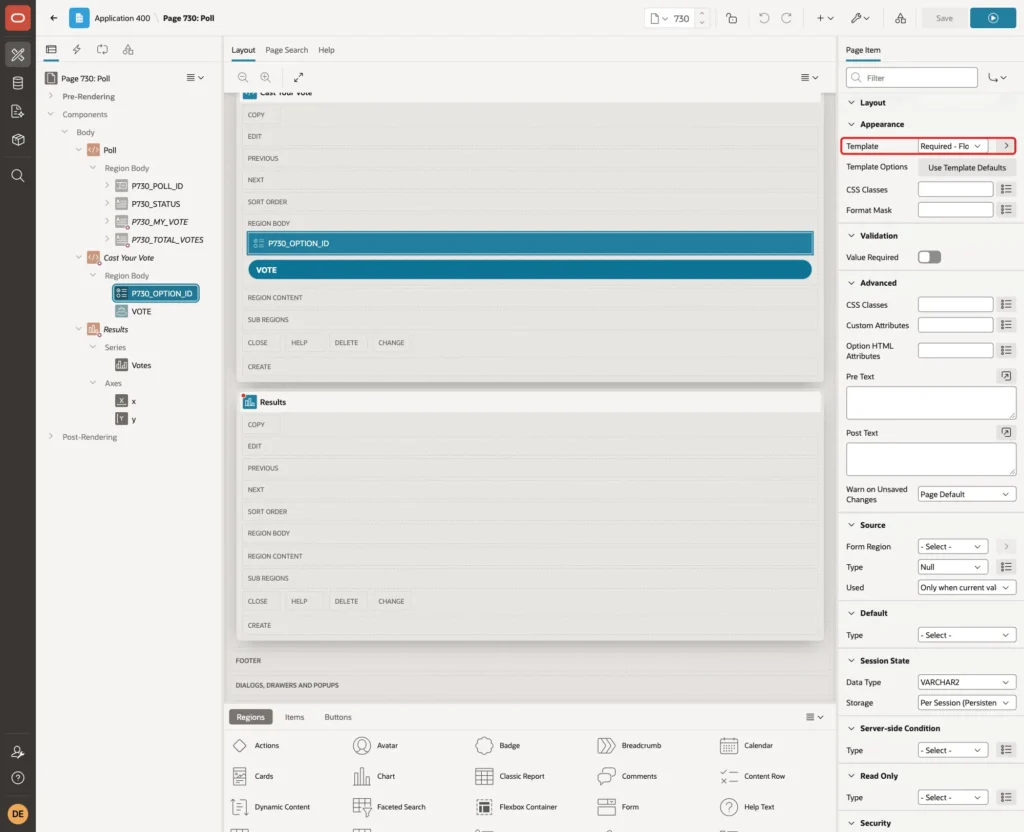Expand the layout pane to full size
This screenshot has width=1024, height=832.
click(x=298, y=77)
